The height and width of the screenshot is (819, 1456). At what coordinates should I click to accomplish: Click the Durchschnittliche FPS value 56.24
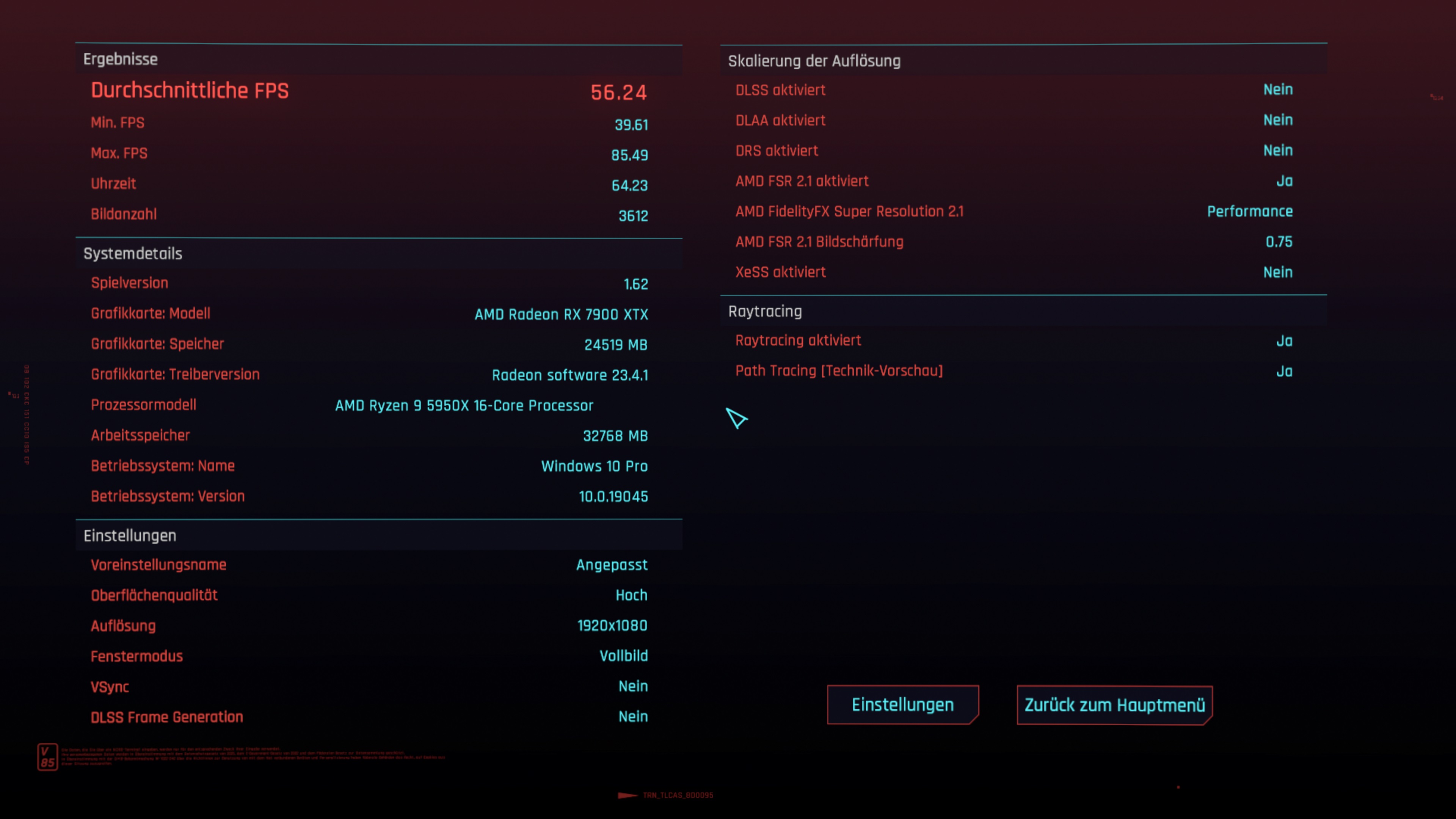[x=618, y=92]
